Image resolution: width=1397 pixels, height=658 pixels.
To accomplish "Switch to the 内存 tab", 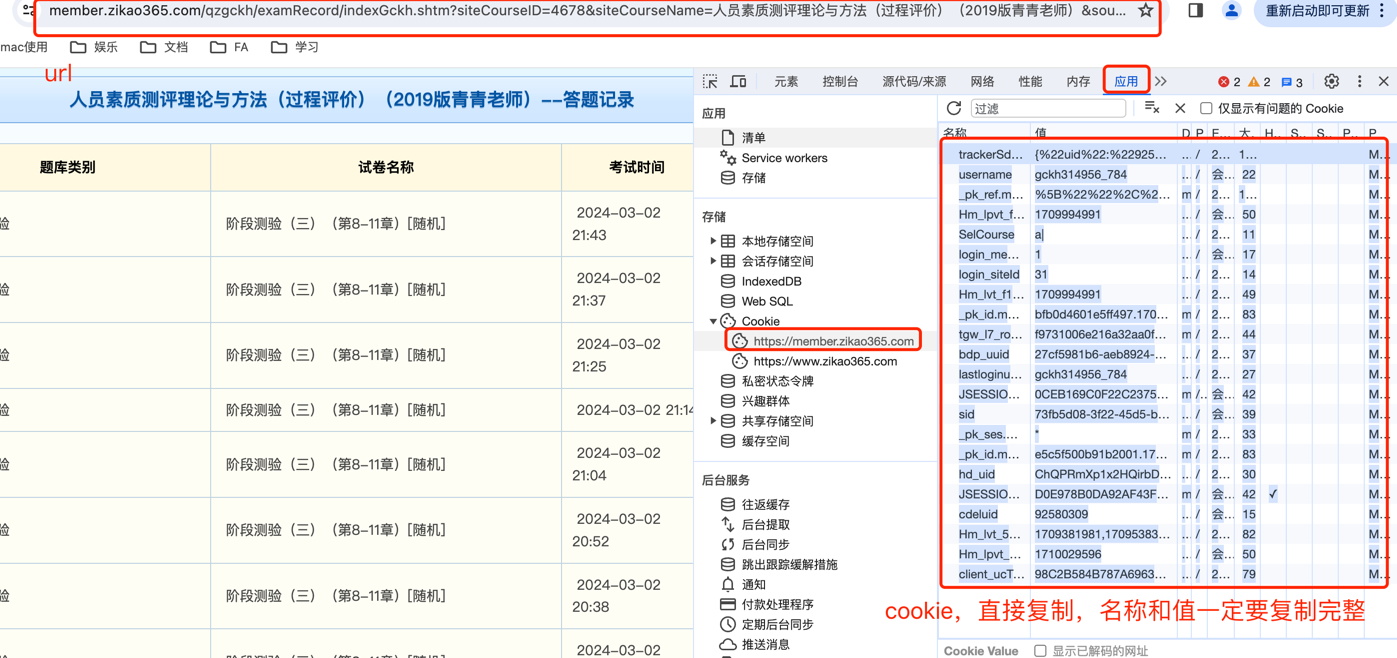I will click(1078, 82).
